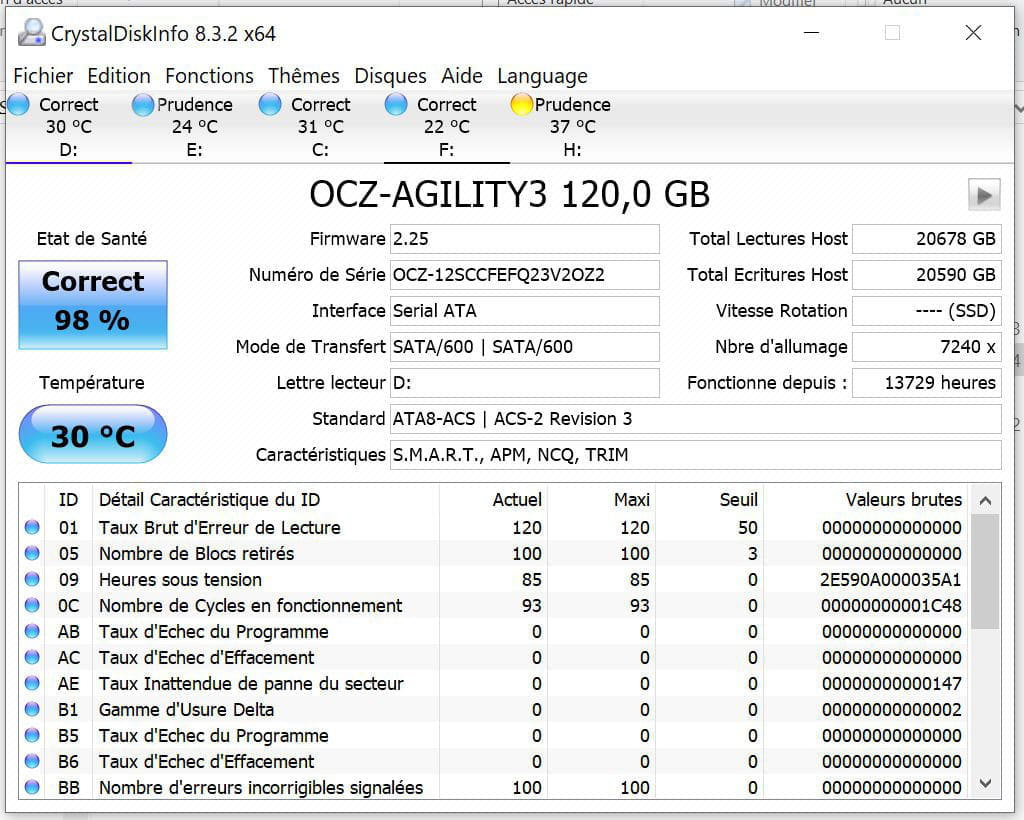Select row Taux Brut d'Erreur de Lecture

click(x=495, y=528)
